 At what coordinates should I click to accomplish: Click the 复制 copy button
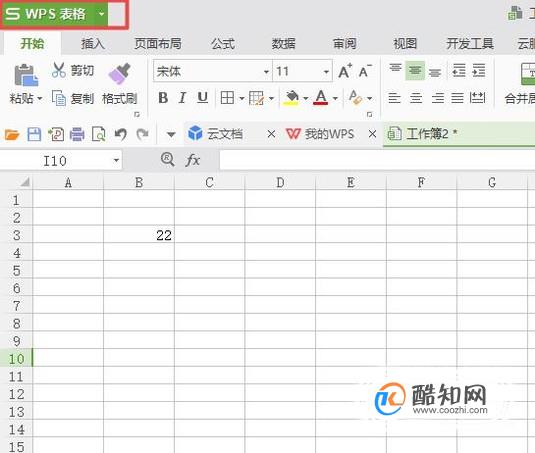coord(73,98)
